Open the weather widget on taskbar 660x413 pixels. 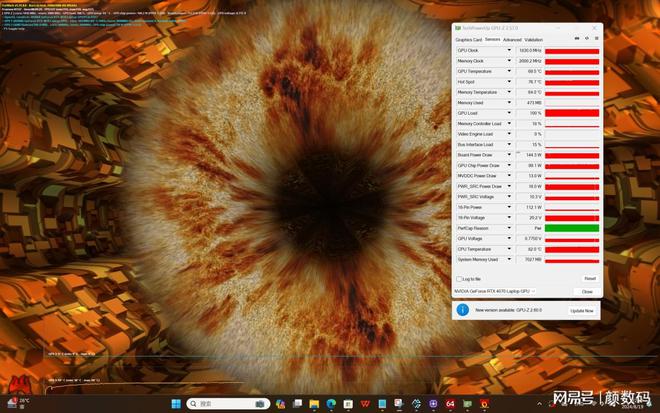(x=18, y=404)
